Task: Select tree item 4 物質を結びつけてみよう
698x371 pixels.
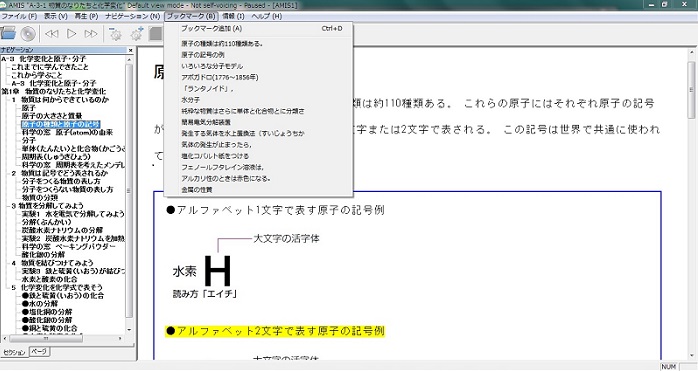Action: [53, 263]
